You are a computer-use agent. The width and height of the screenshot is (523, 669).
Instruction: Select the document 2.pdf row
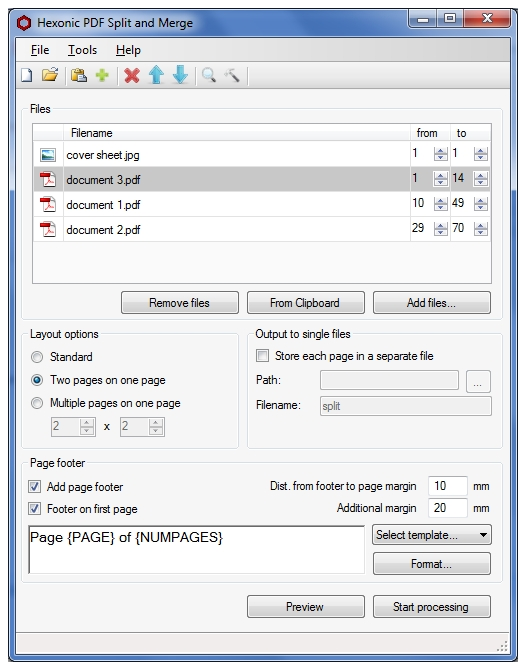click(x=262, y=229)
